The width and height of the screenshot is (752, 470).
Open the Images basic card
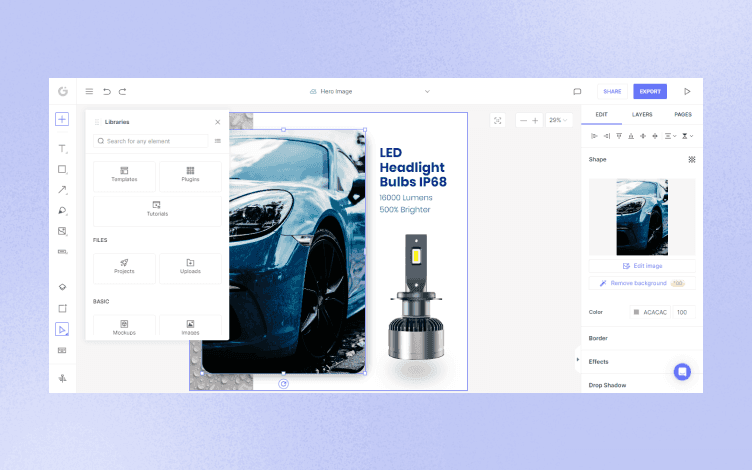pos(190,327)
